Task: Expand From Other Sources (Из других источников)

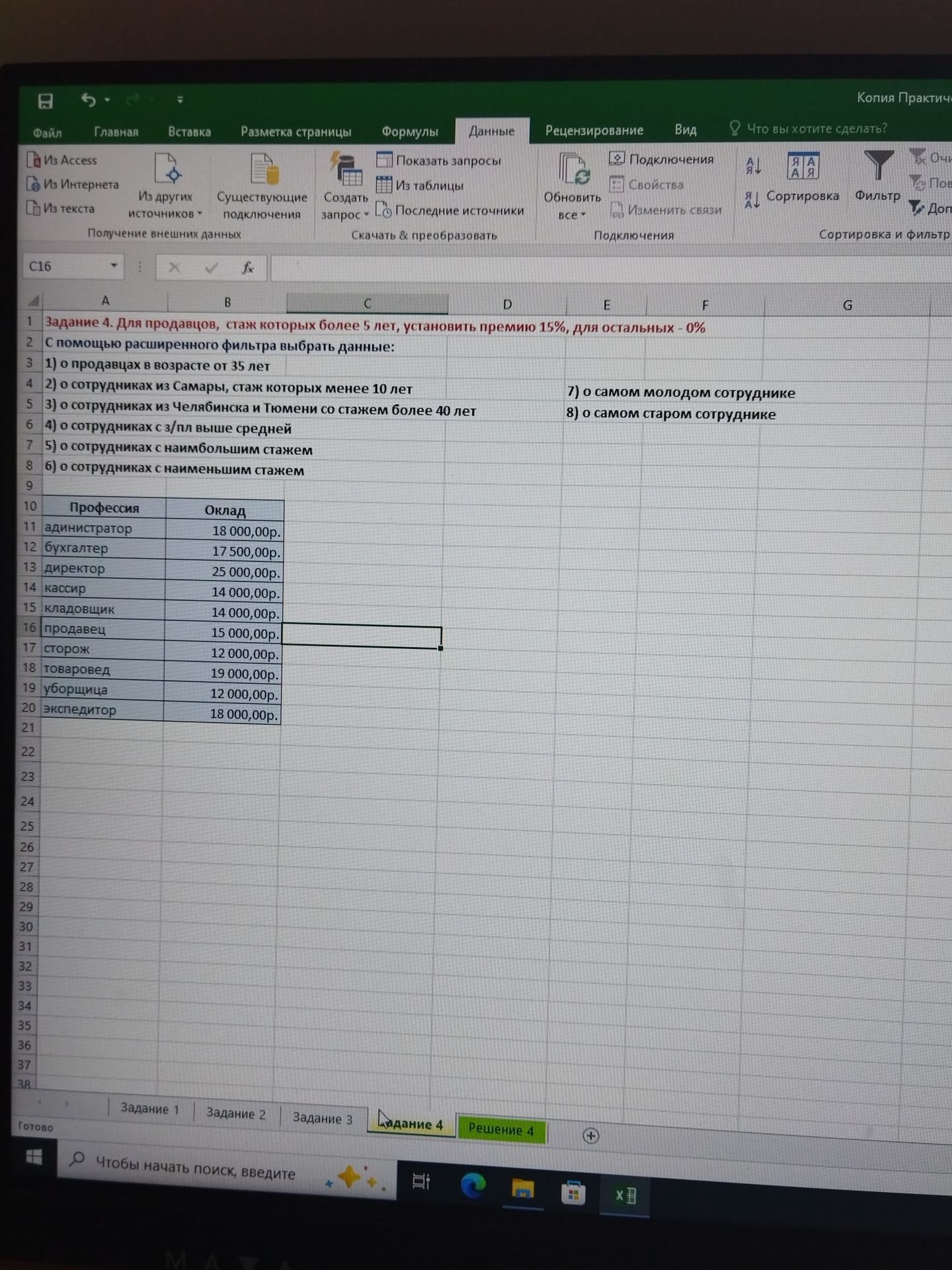Action: [165, 186]
